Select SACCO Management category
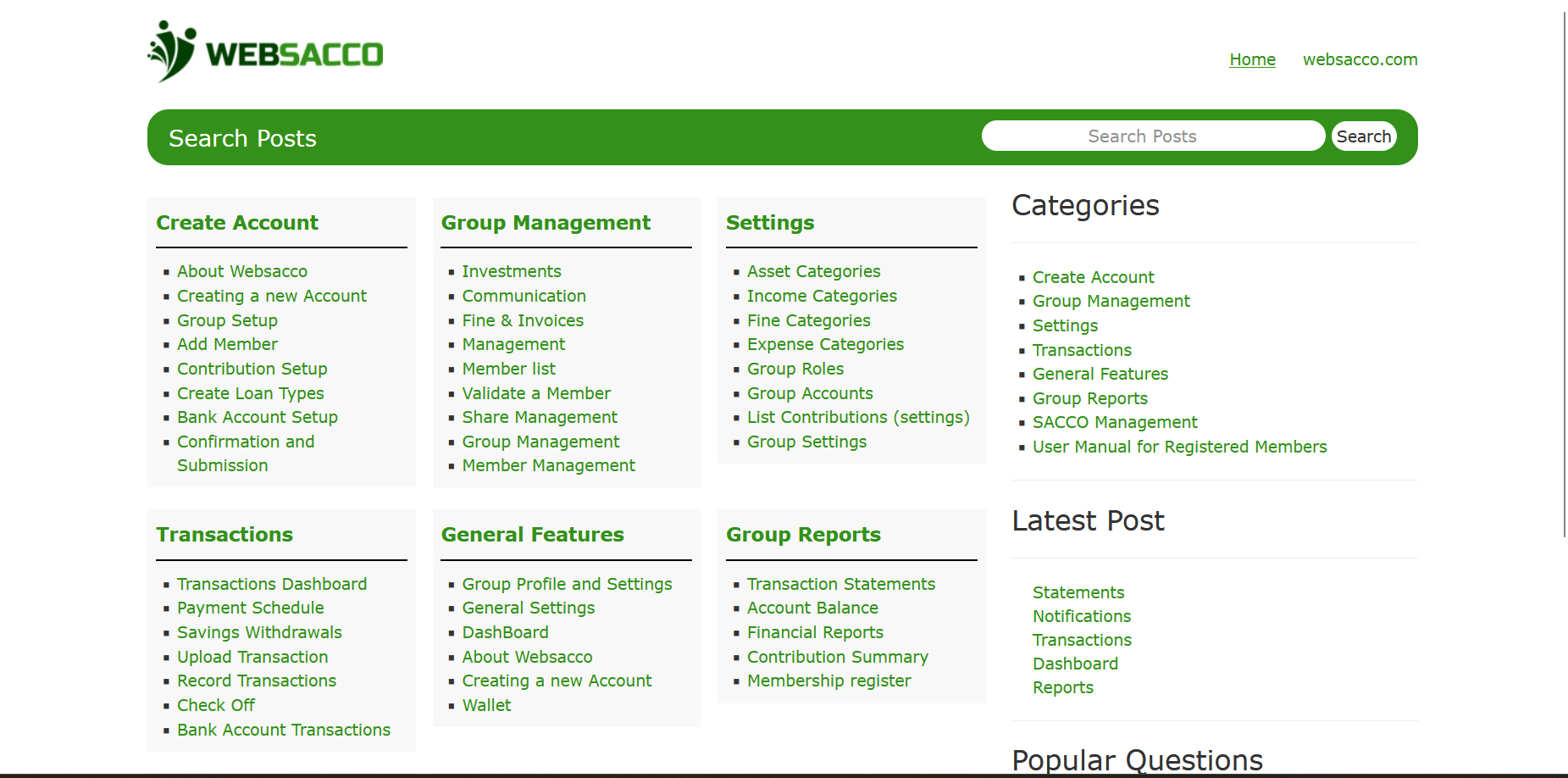The image size is (1568, 778). [x=1115, y=422]
